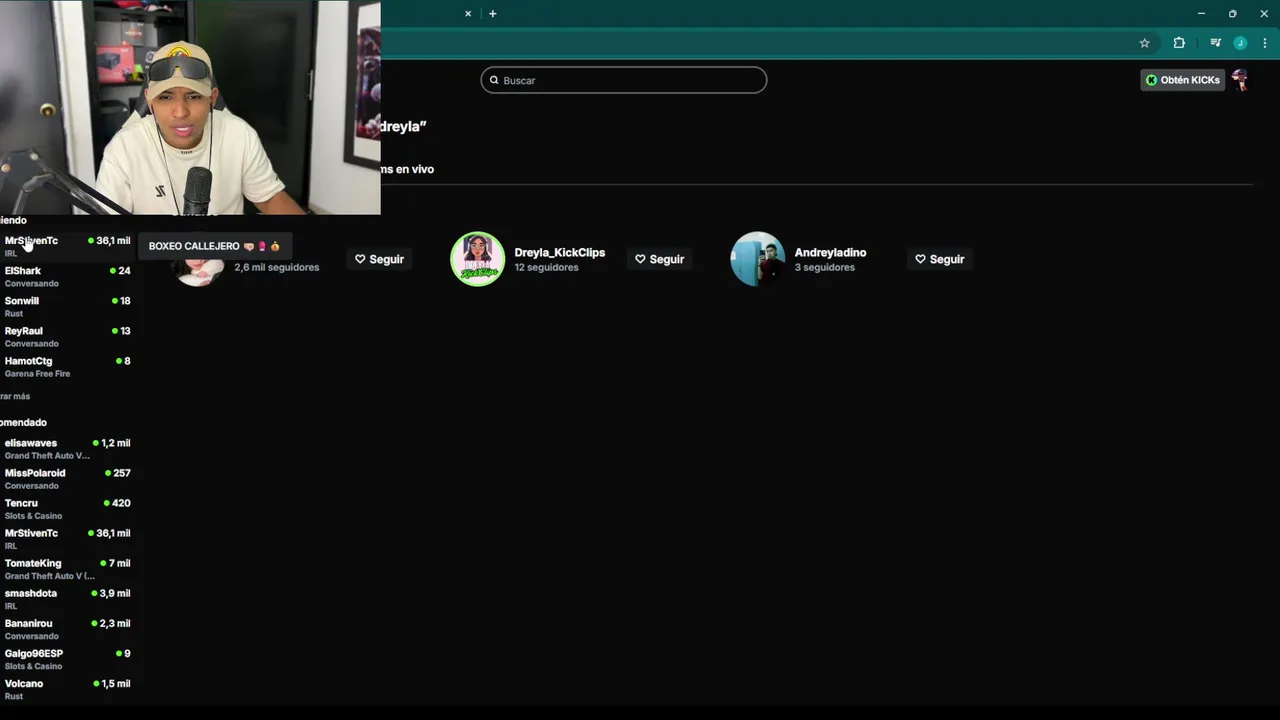
Task: Open the media control toolbar icon
Action: click(x=1215, y=43)
